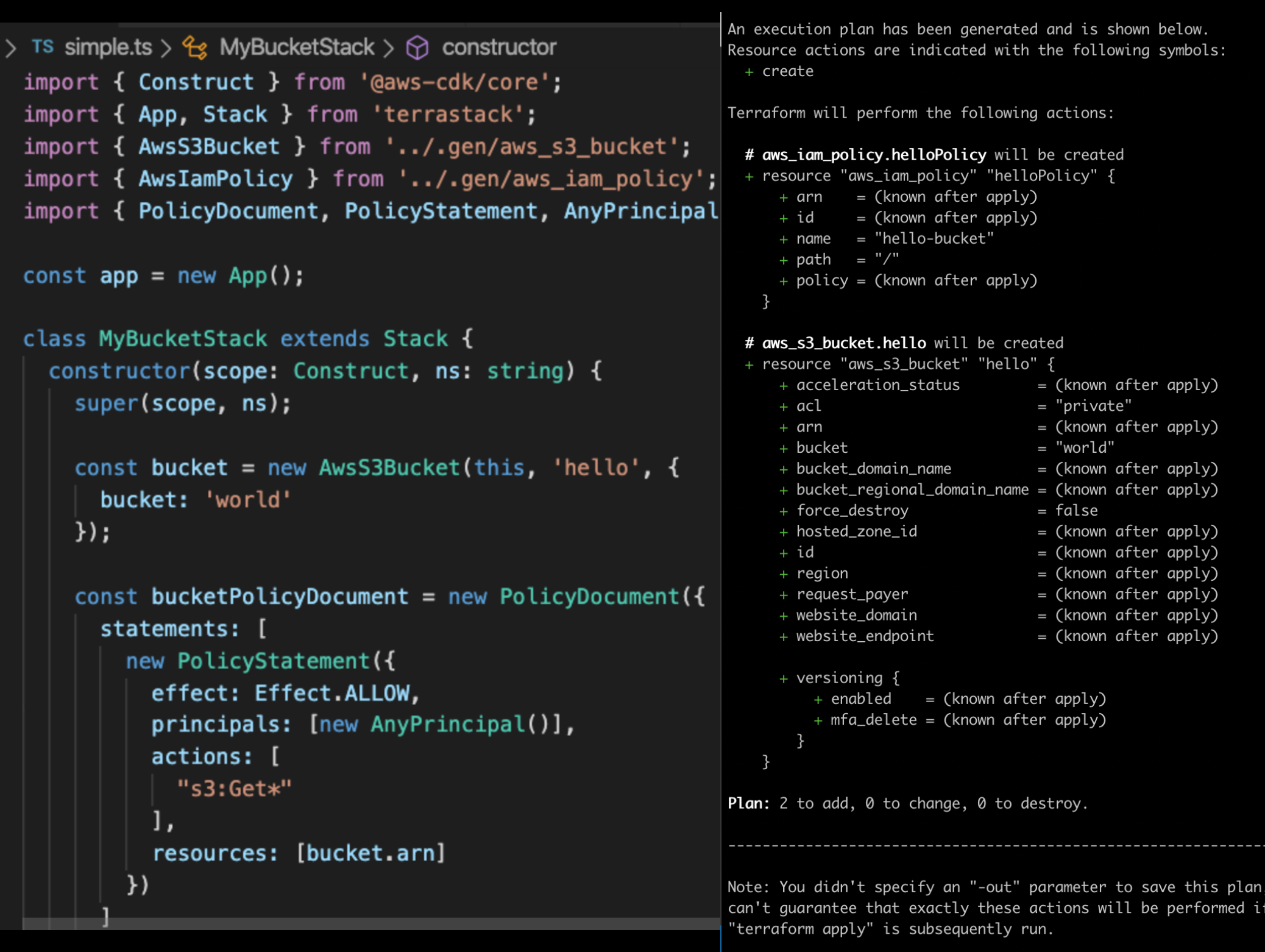Select the constructor breadcrumb item
This screenshot has height=952, width=1265.
click(498, 48)
